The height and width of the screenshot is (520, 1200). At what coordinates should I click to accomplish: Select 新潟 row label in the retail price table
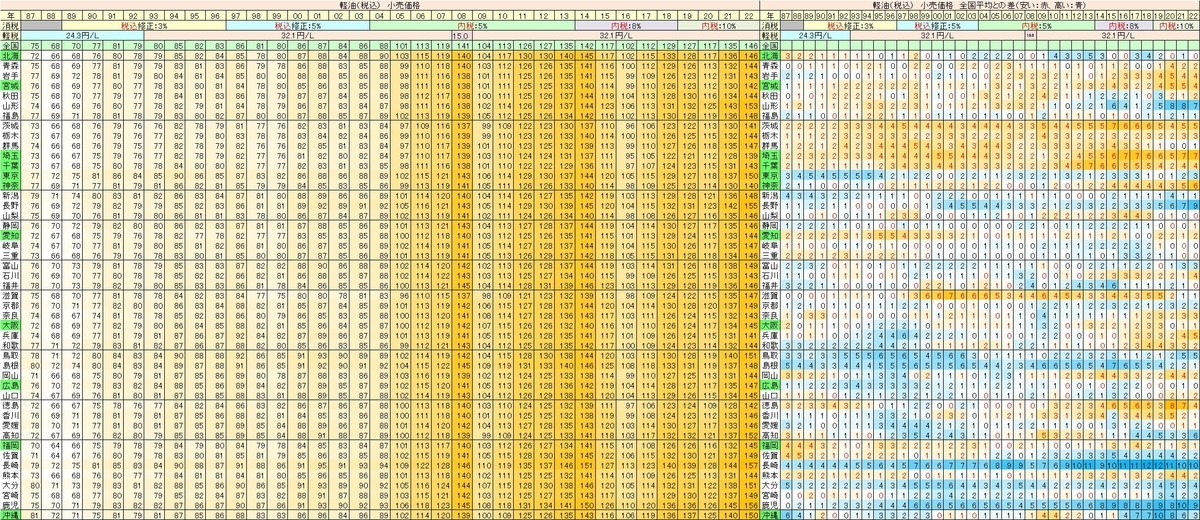pos(11,195)
